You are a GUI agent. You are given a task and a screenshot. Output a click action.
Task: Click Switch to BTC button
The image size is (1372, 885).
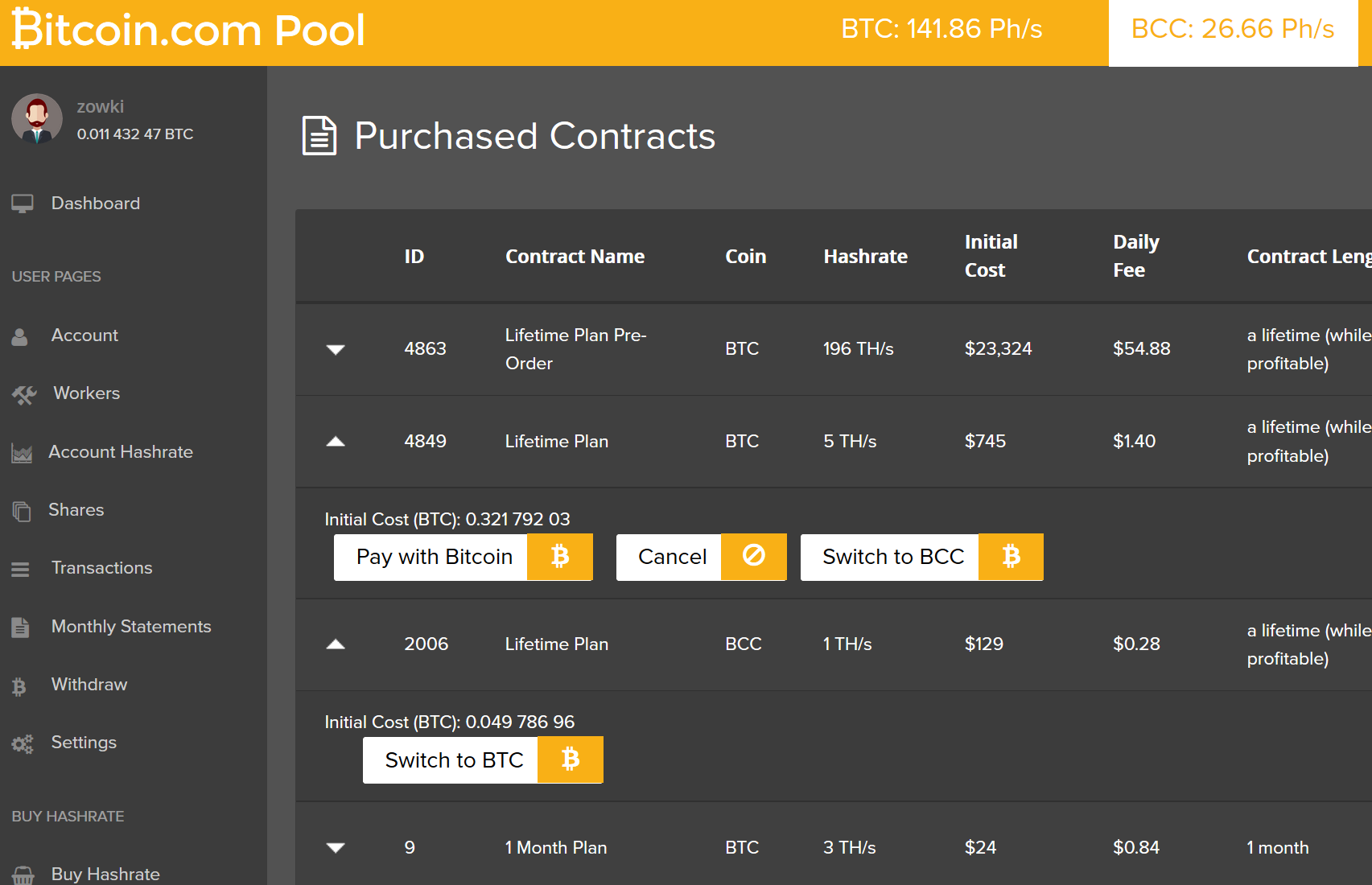tap(483, 759)
